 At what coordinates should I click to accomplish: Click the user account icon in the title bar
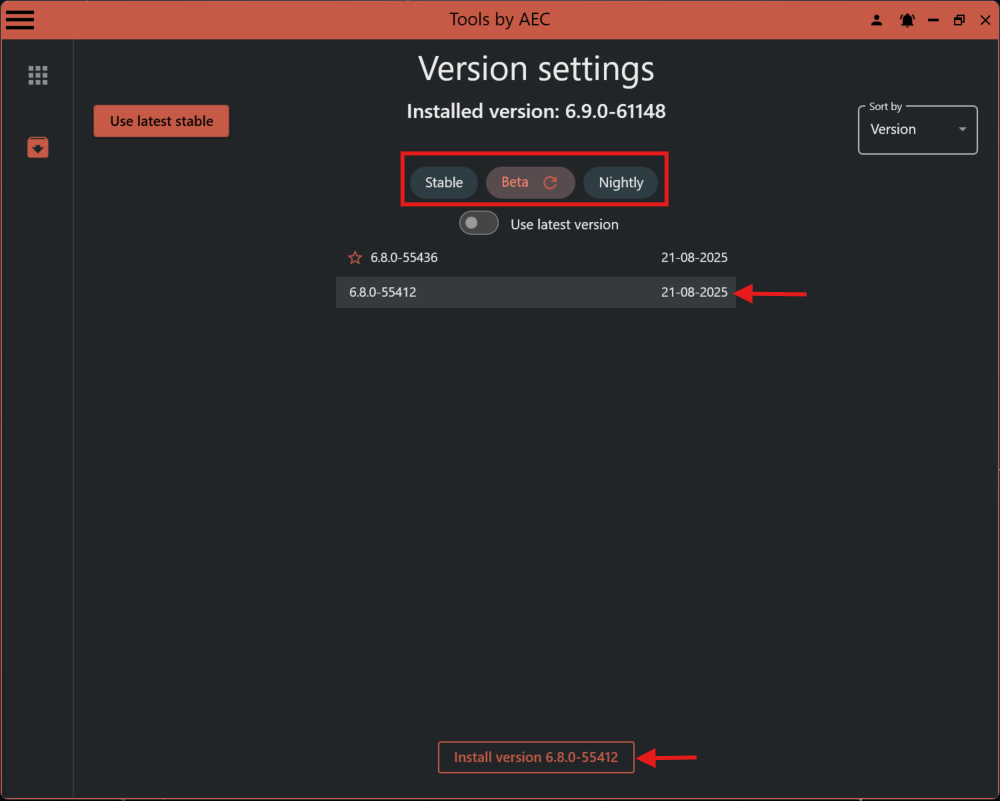pos(876,19)
